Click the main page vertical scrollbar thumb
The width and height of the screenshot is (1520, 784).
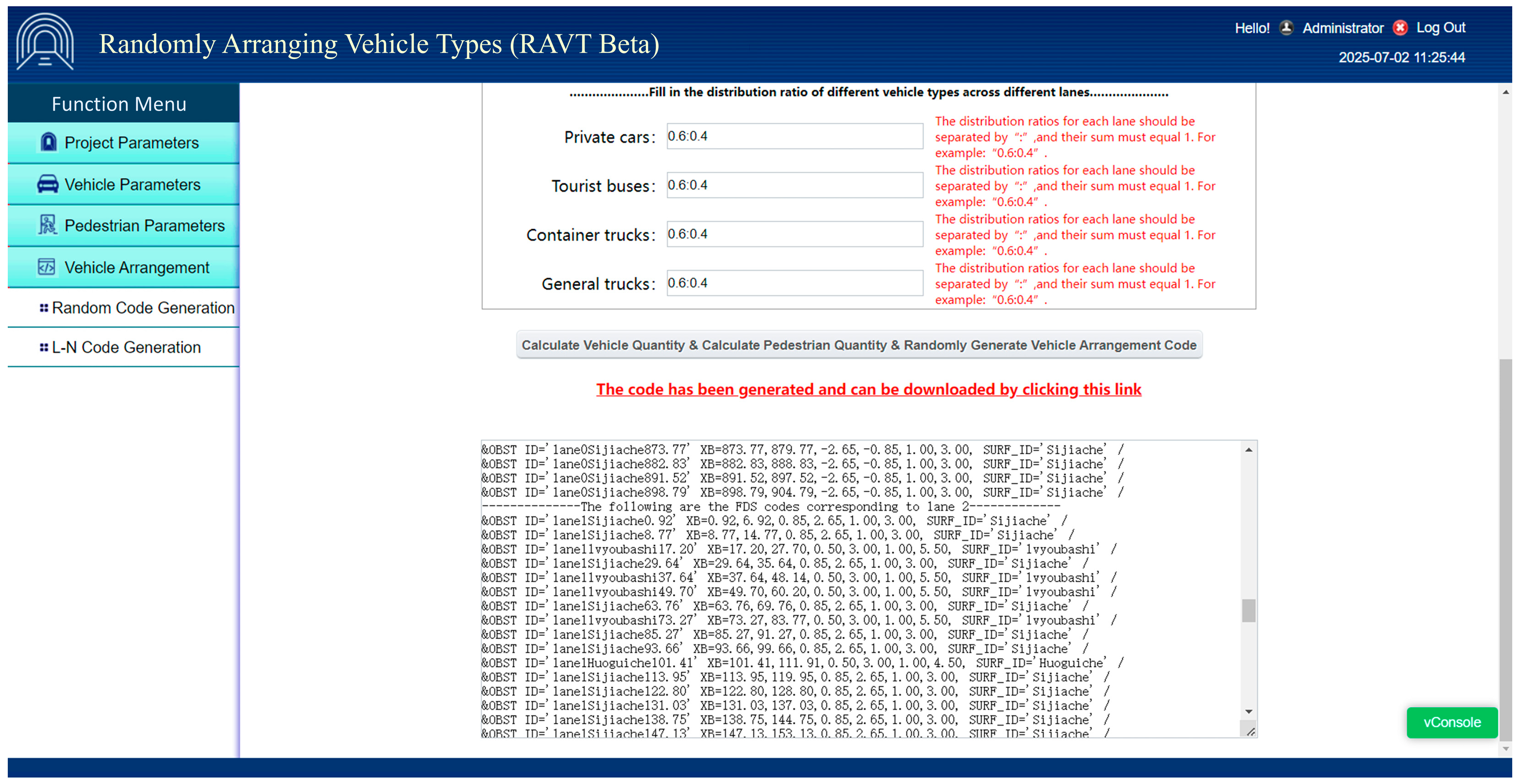(x=1506, y=549)
